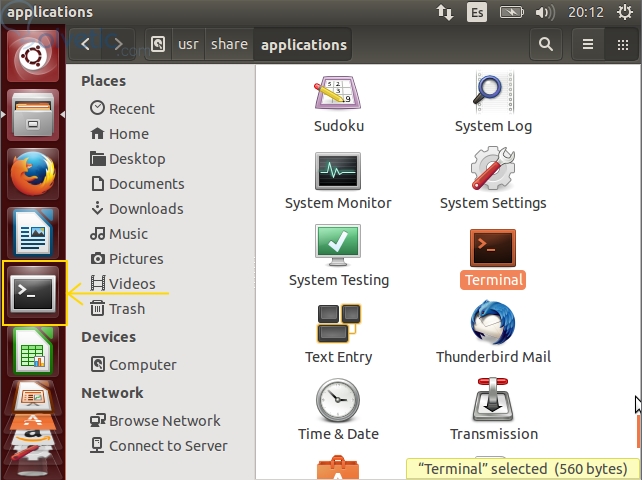642x480 pixels.
Task: Open the Ubuntu Dash from launcher
Action: (x=33, y=56)
